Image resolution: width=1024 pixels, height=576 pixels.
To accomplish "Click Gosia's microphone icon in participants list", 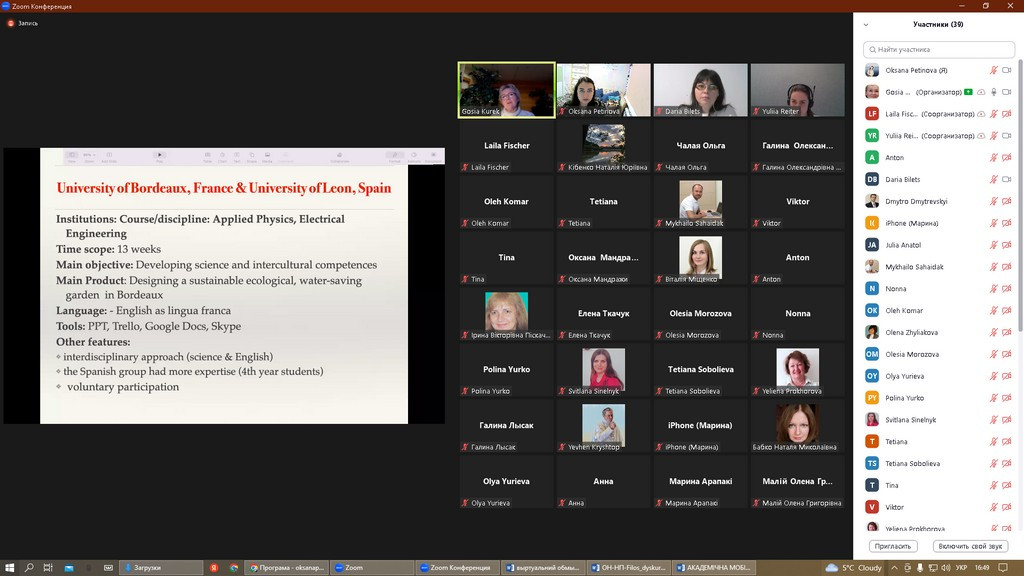I will click(994, 92).
